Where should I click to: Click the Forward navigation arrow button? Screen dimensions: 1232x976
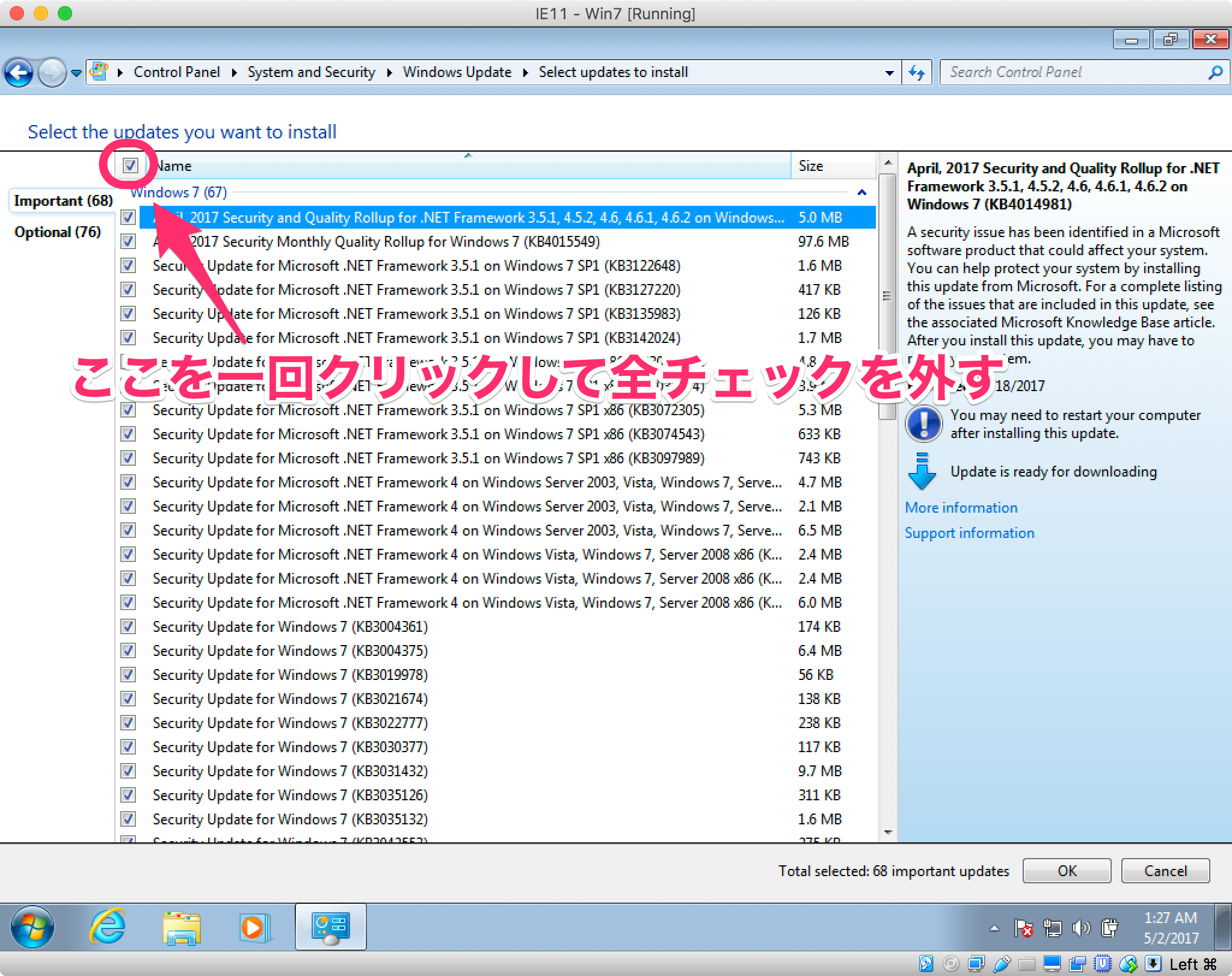click(x=52, y=73)
